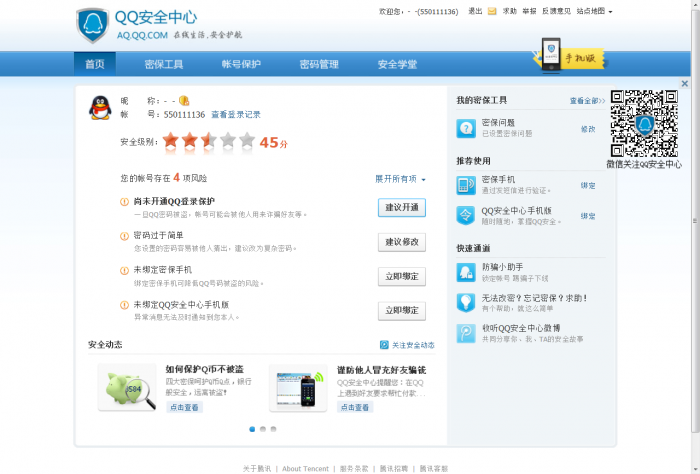This screenshot has height=474, width=700.
Task: Click 立即绑定 for 密保手机
Action: pos(402,276)
